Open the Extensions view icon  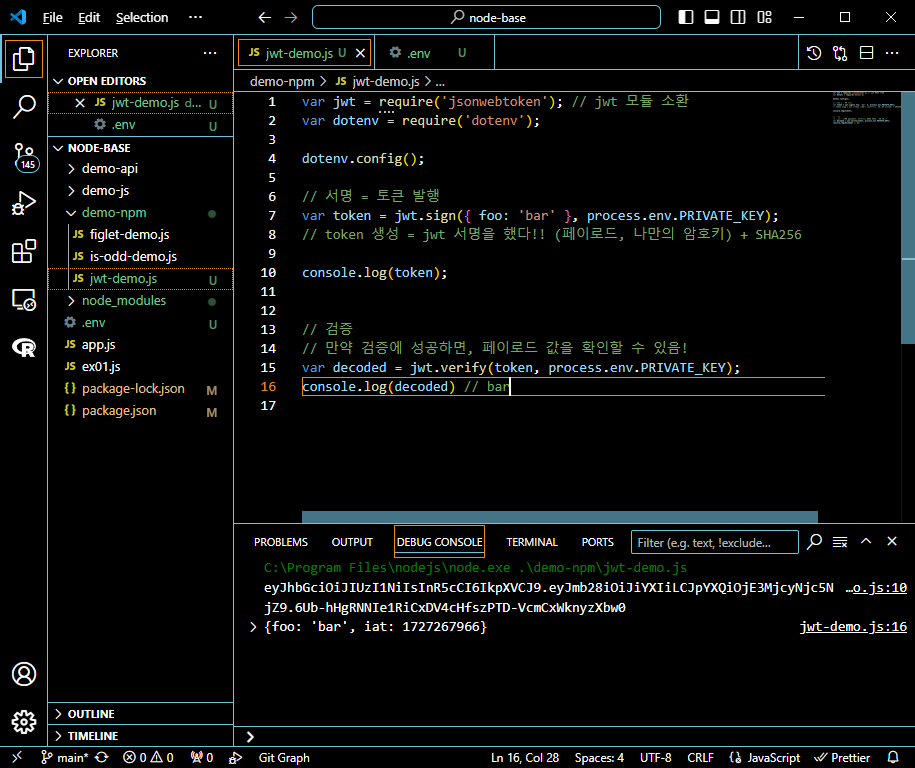(x=23, y=252)
